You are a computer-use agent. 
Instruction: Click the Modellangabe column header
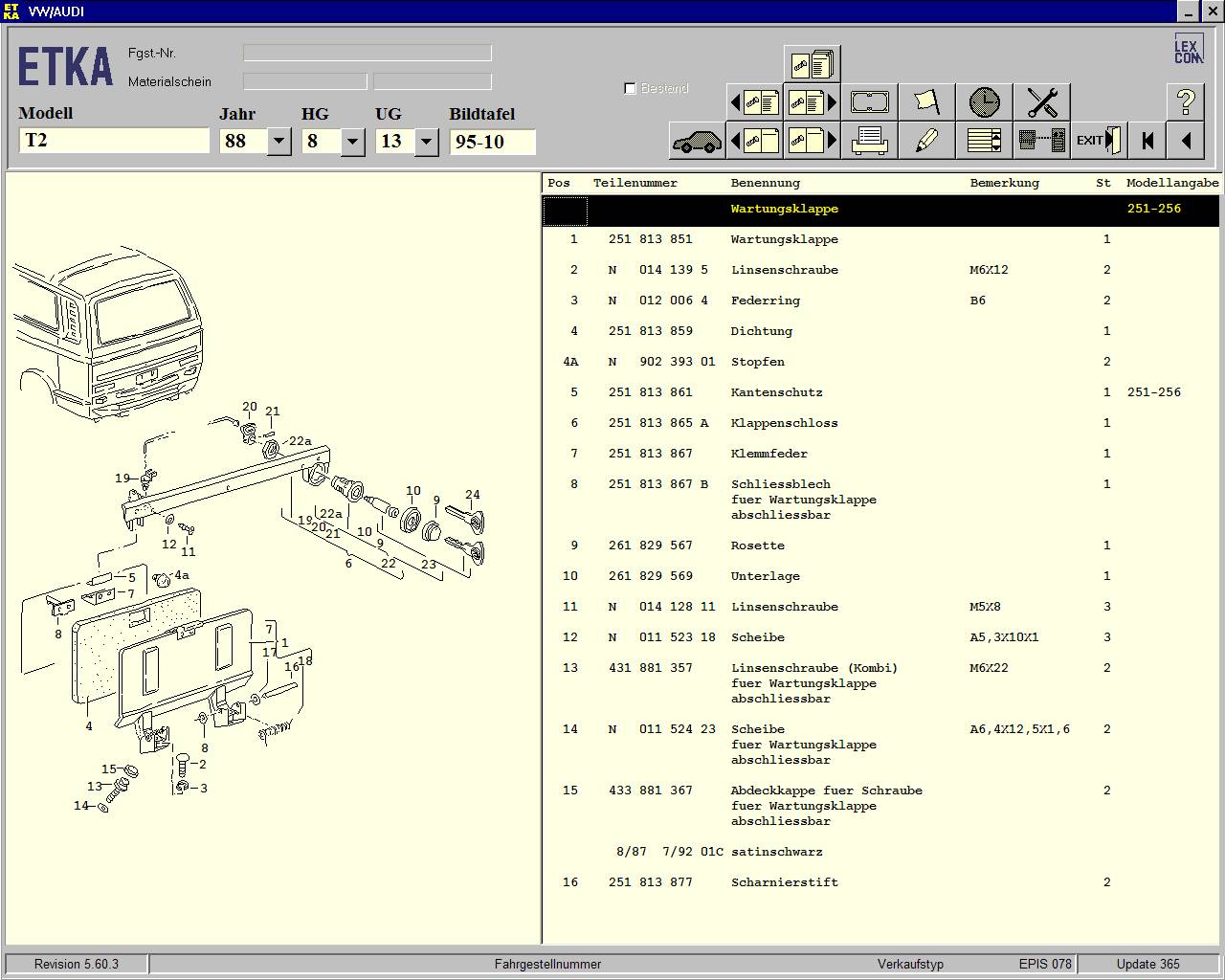click(1172, 183)
